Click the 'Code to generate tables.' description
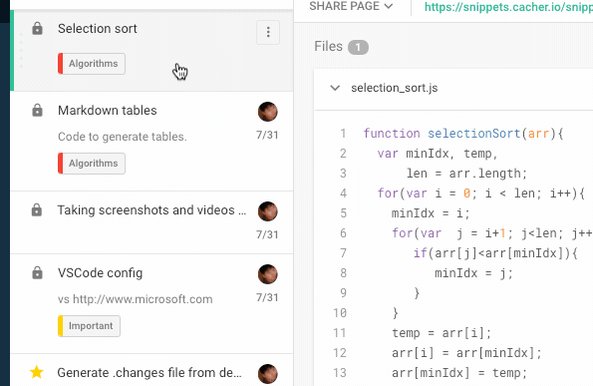The image size is (593, 386). [x=123, y=136]
